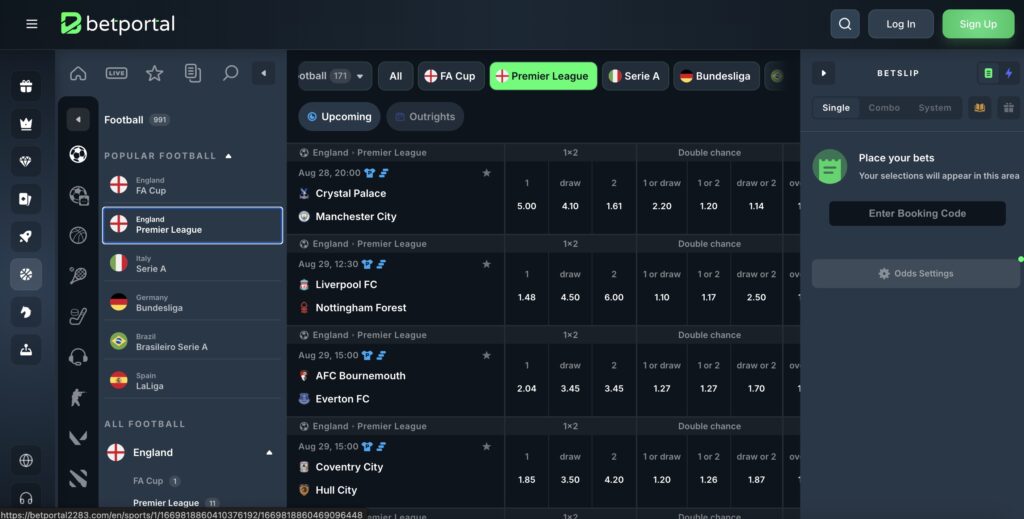
Task: Open Italy Serie A in sidebar
Action: point(193,264)
